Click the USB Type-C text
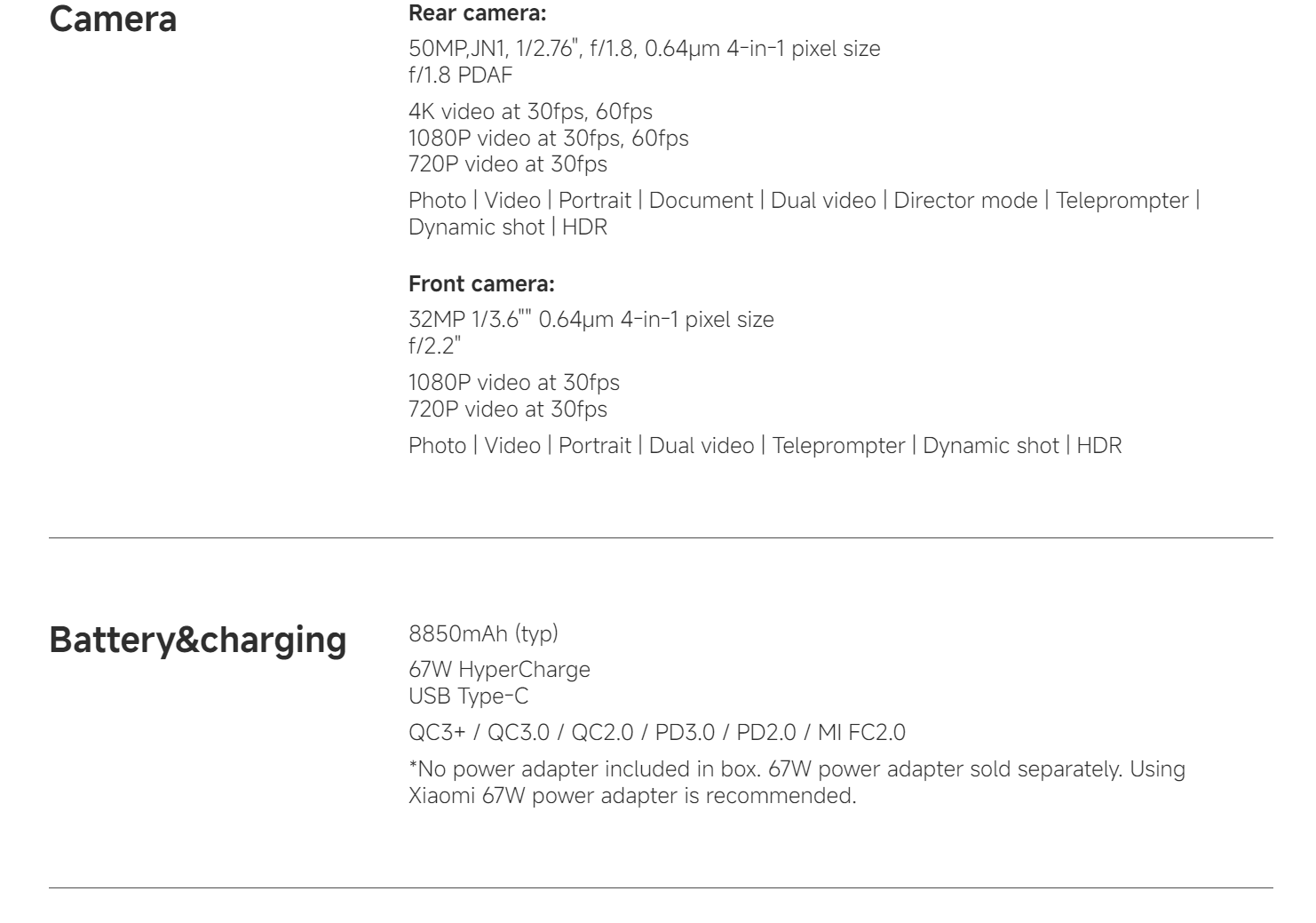 468,696
